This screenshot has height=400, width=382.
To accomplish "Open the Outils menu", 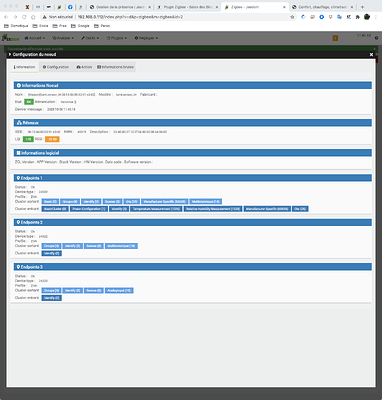I will pyautogui.click(x=90, y=38).
